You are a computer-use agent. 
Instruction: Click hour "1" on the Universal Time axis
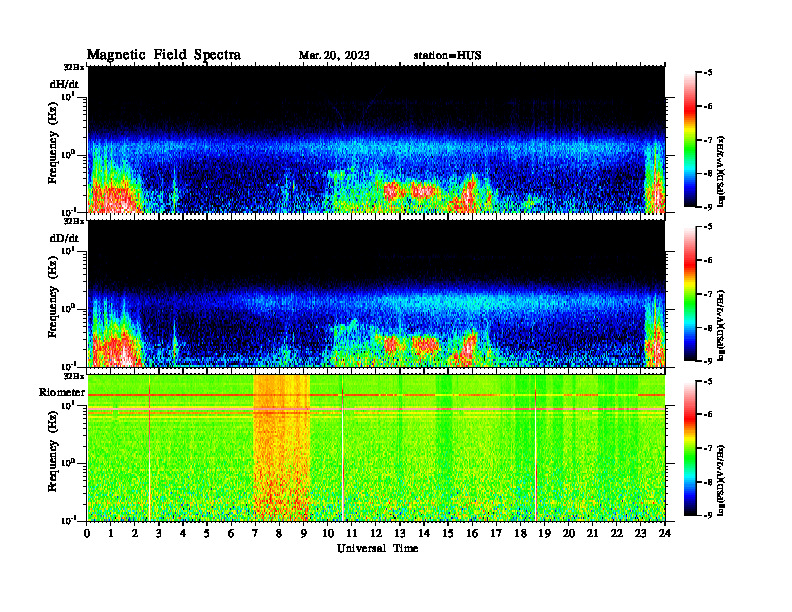pyautogui.click(x=111, y=533)
